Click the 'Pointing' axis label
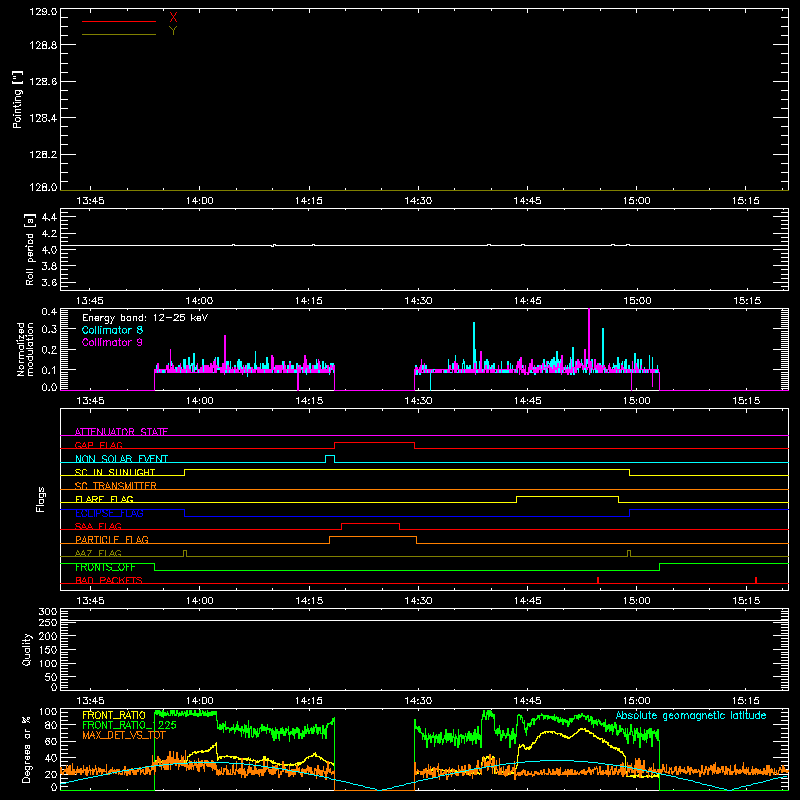 coord(17,99)
